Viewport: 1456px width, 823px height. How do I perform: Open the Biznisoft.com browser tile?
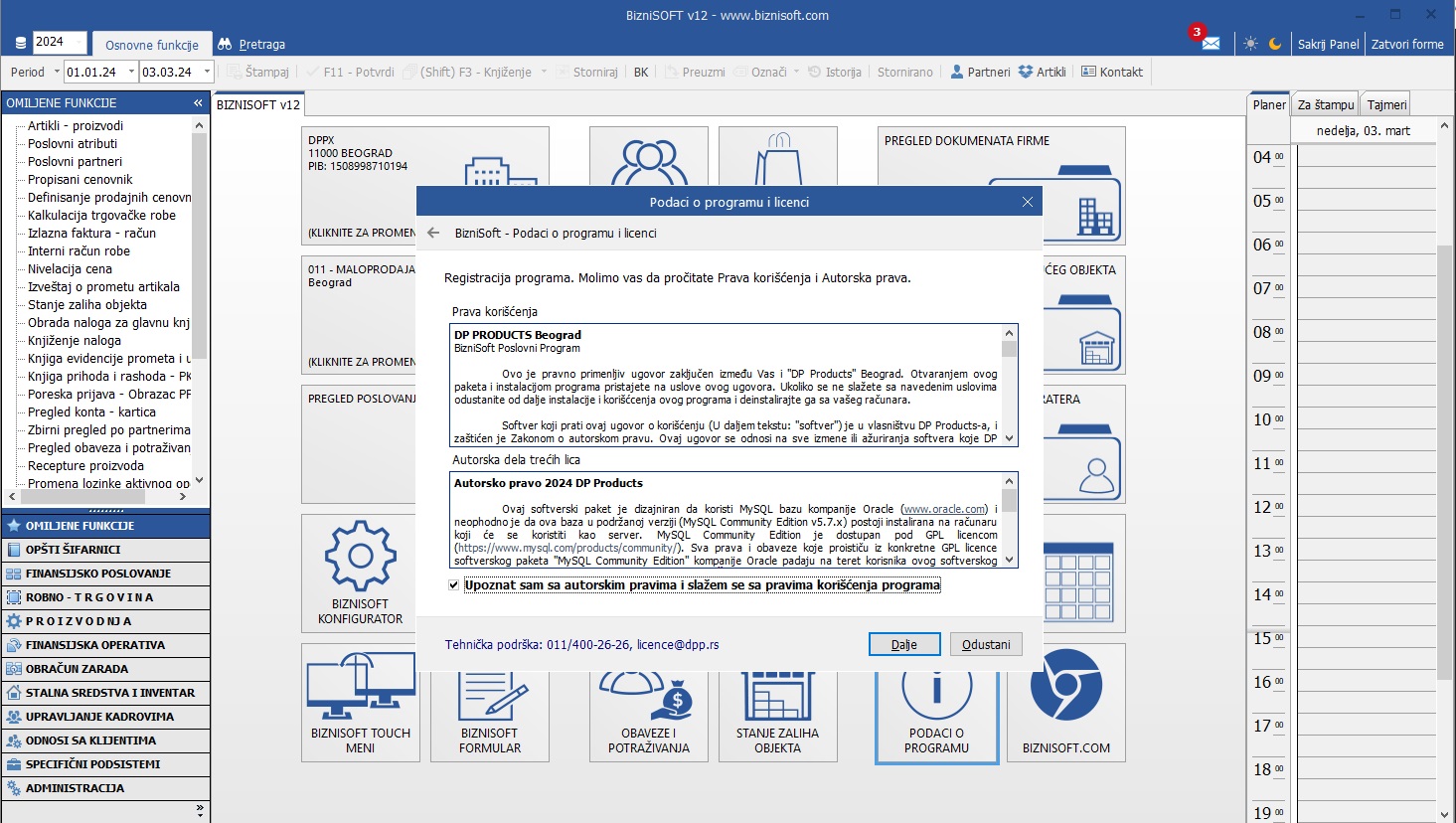[x=1066, y=703]
